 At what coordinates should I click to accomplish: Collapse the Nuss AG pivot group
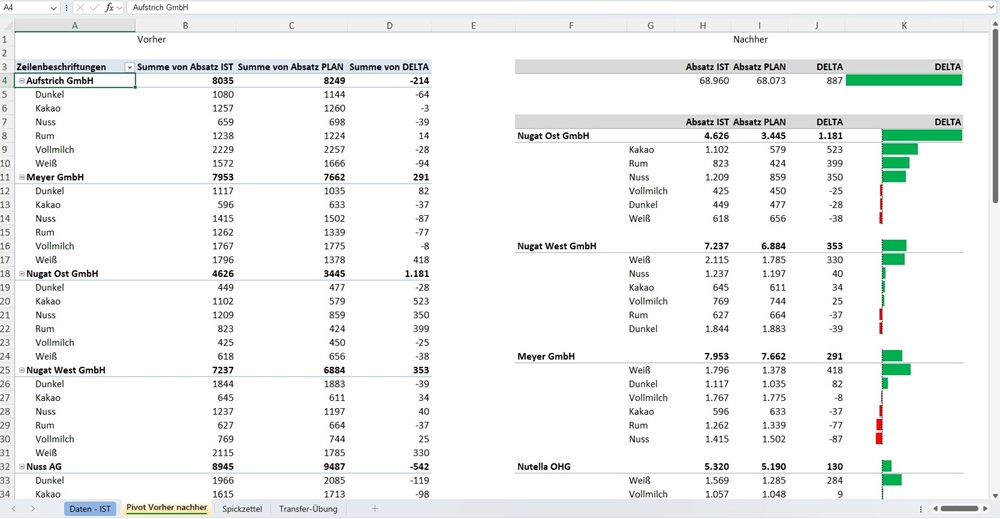pyautogui.click(x=22, y=467)
